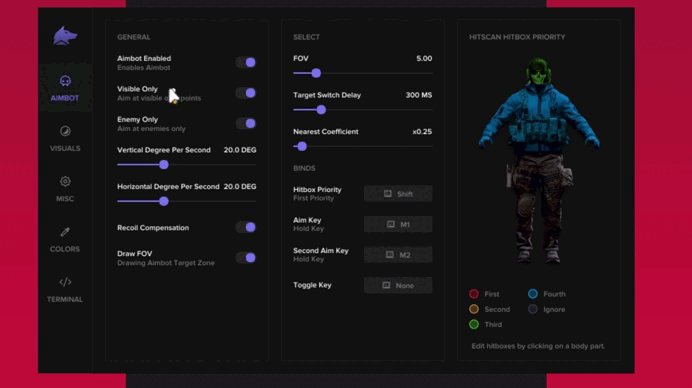Click the 'Aim at enemies only' description
The width and height of the screenshot is (692, 388).
coord(151,129)
